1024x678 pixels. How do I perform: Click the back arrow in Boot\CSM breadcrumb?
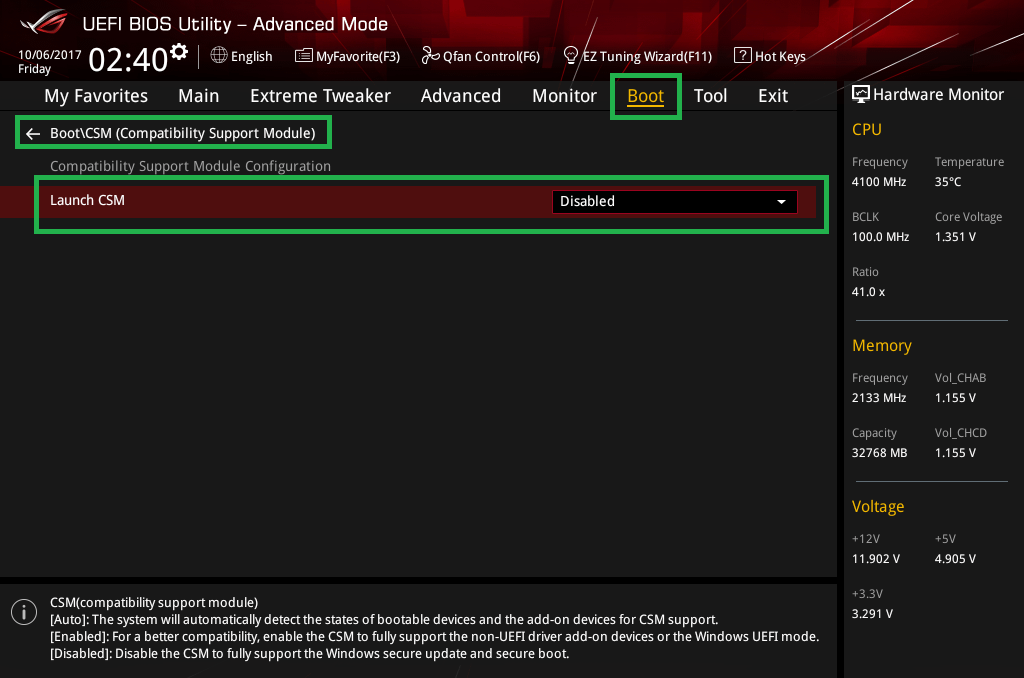33,134
